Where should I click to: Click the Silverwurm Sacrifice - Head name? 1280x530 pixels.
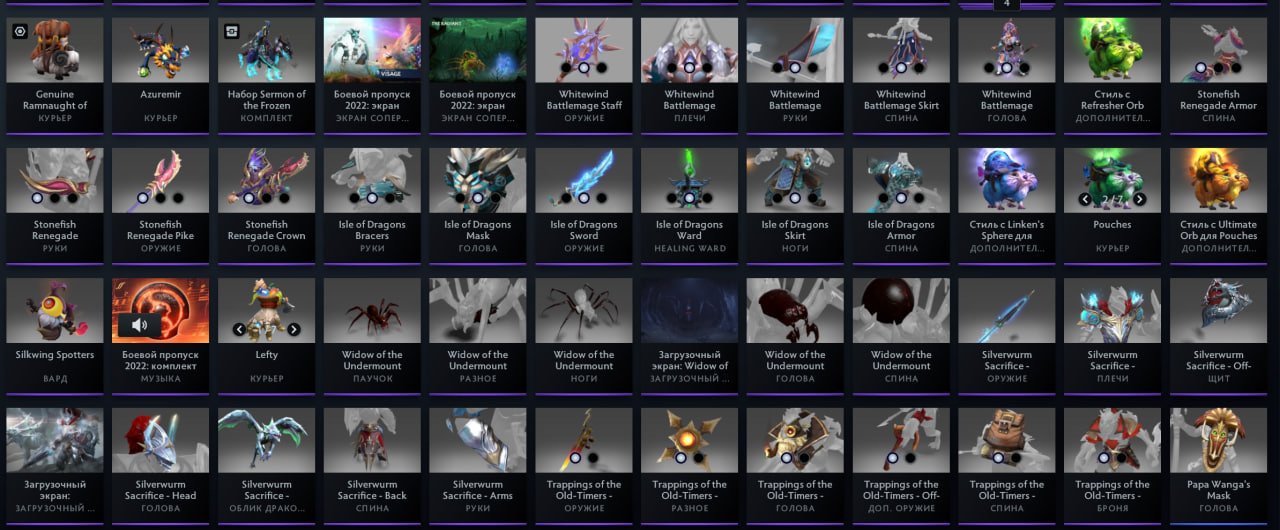pos(160,490)
